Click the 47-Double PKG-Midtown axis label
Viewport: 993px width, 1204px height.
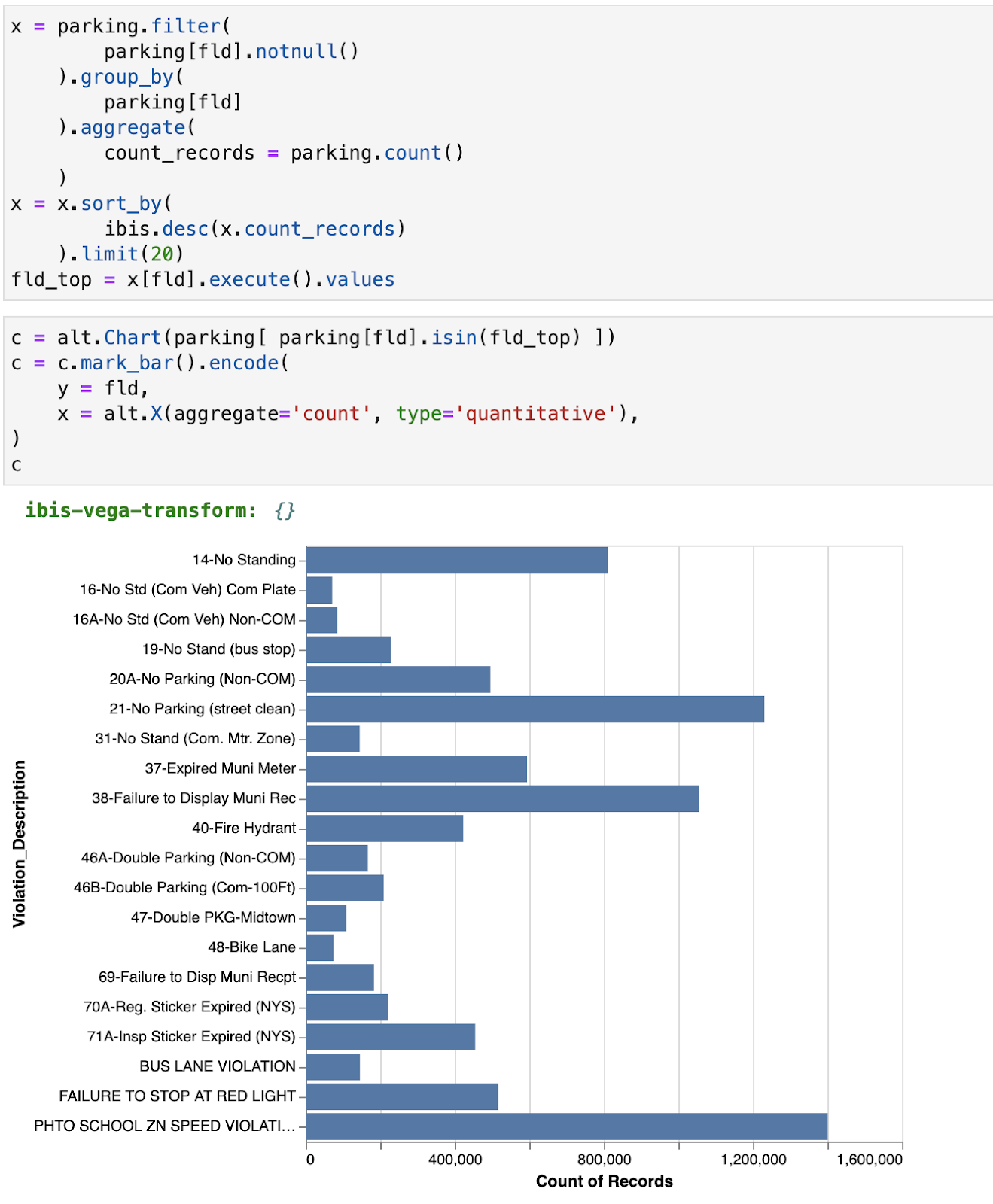213,917
